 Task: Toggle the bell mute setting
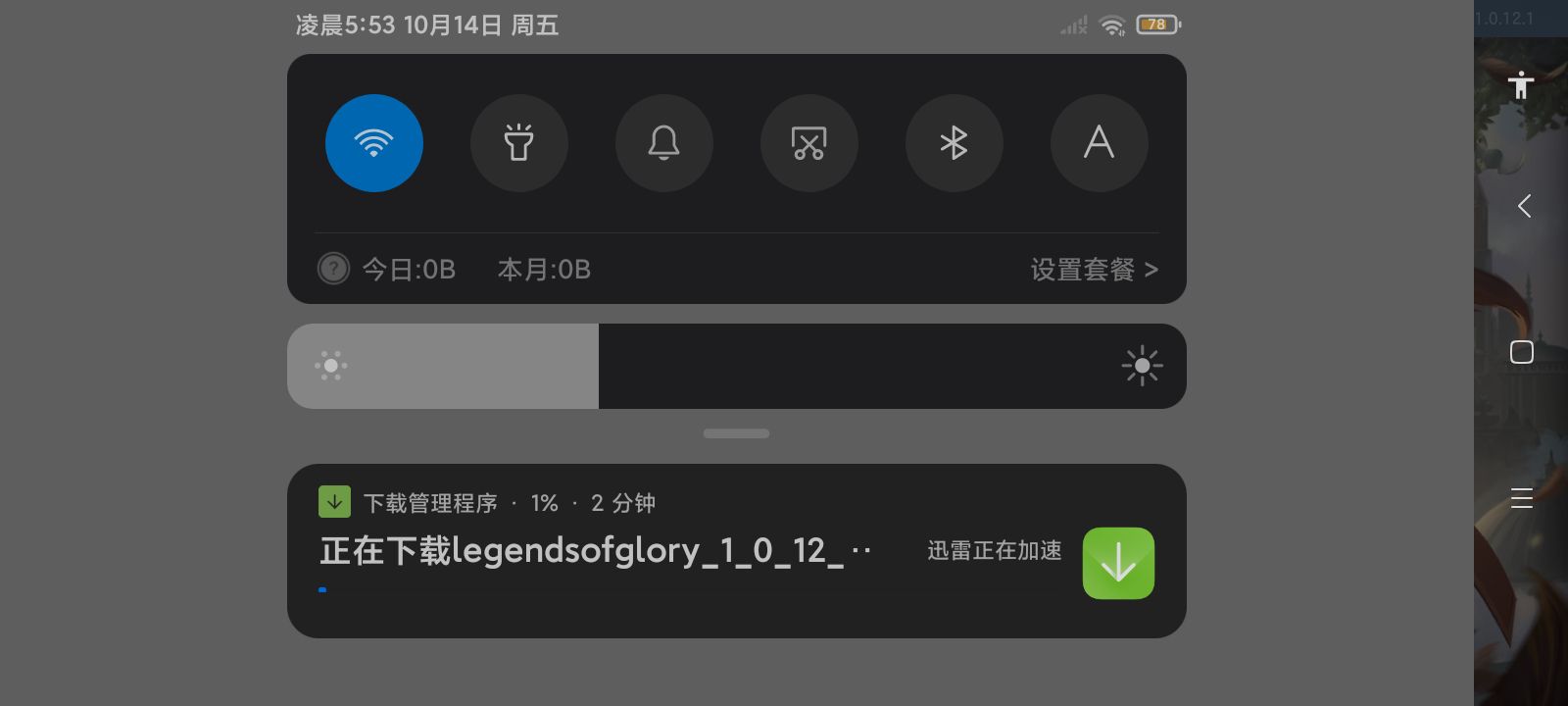[x=663, y=143]
